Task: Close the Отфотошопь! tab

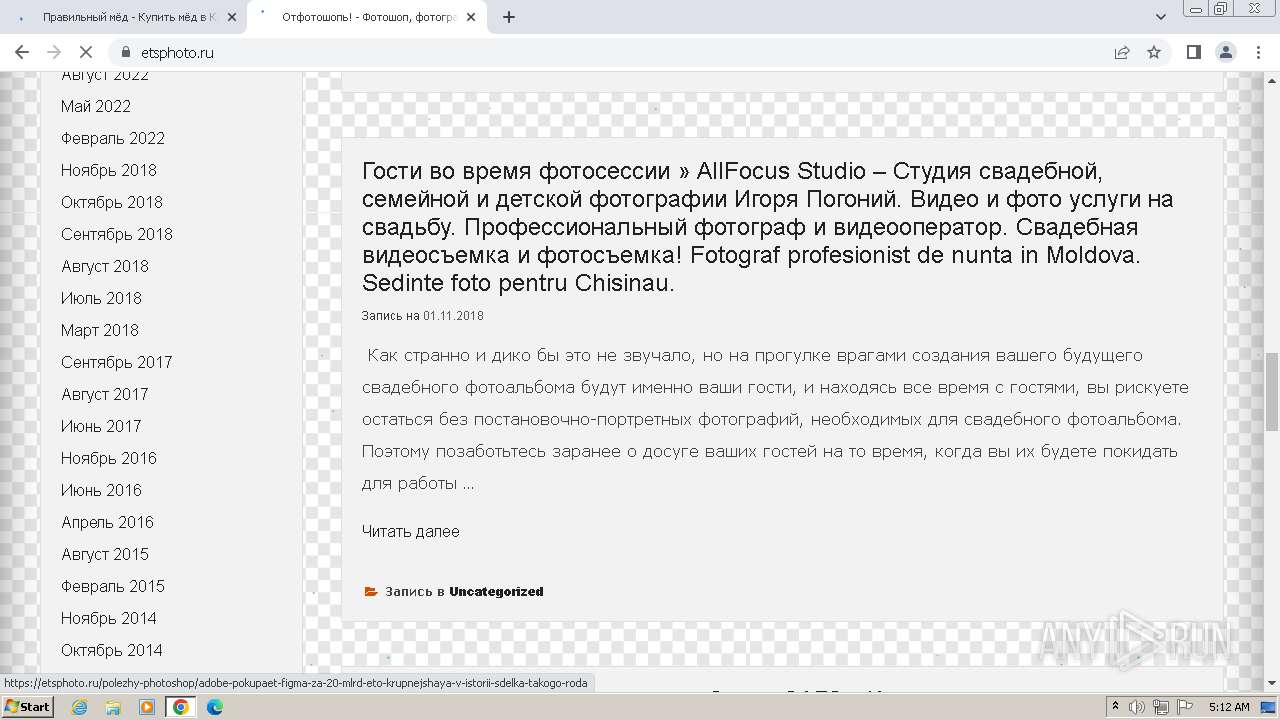Action: [471, 17]
